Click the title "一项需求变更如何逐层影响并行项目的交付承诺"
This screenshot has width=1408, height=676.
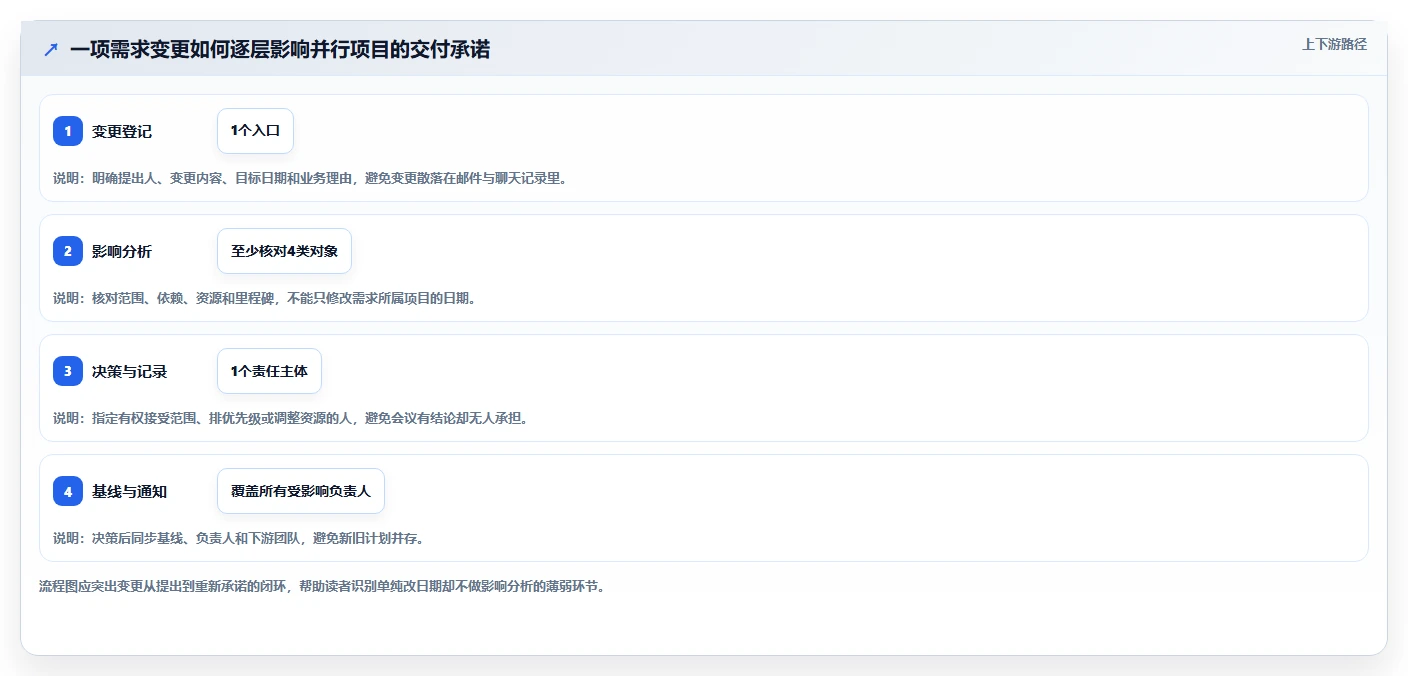tap(280, 50)
